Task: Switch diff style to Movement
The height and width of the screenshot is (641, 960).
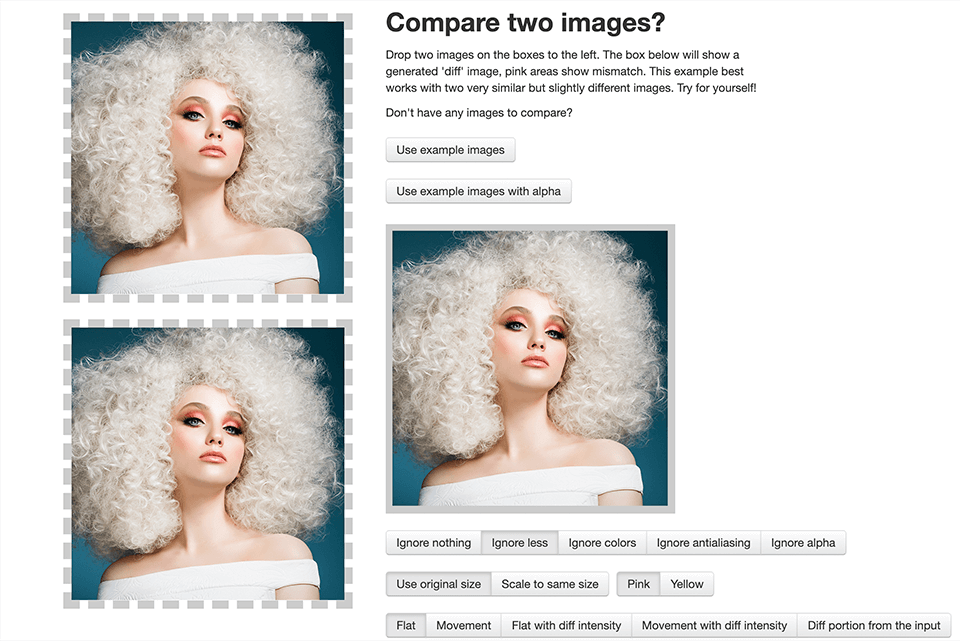Action: [463, 625]
